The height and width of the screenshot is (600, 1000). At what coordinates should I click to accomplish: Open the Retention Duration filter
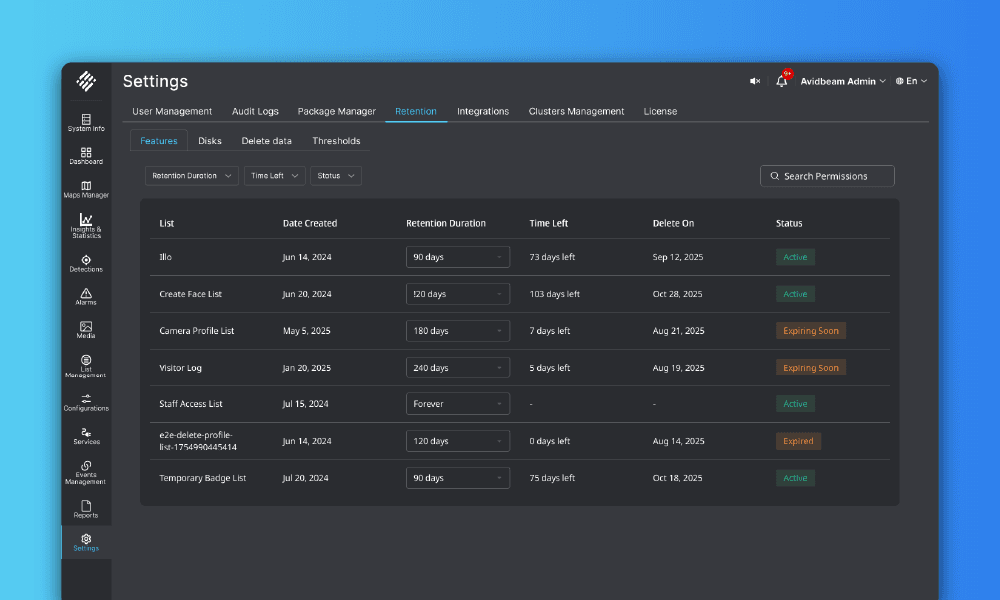point(190,175)
